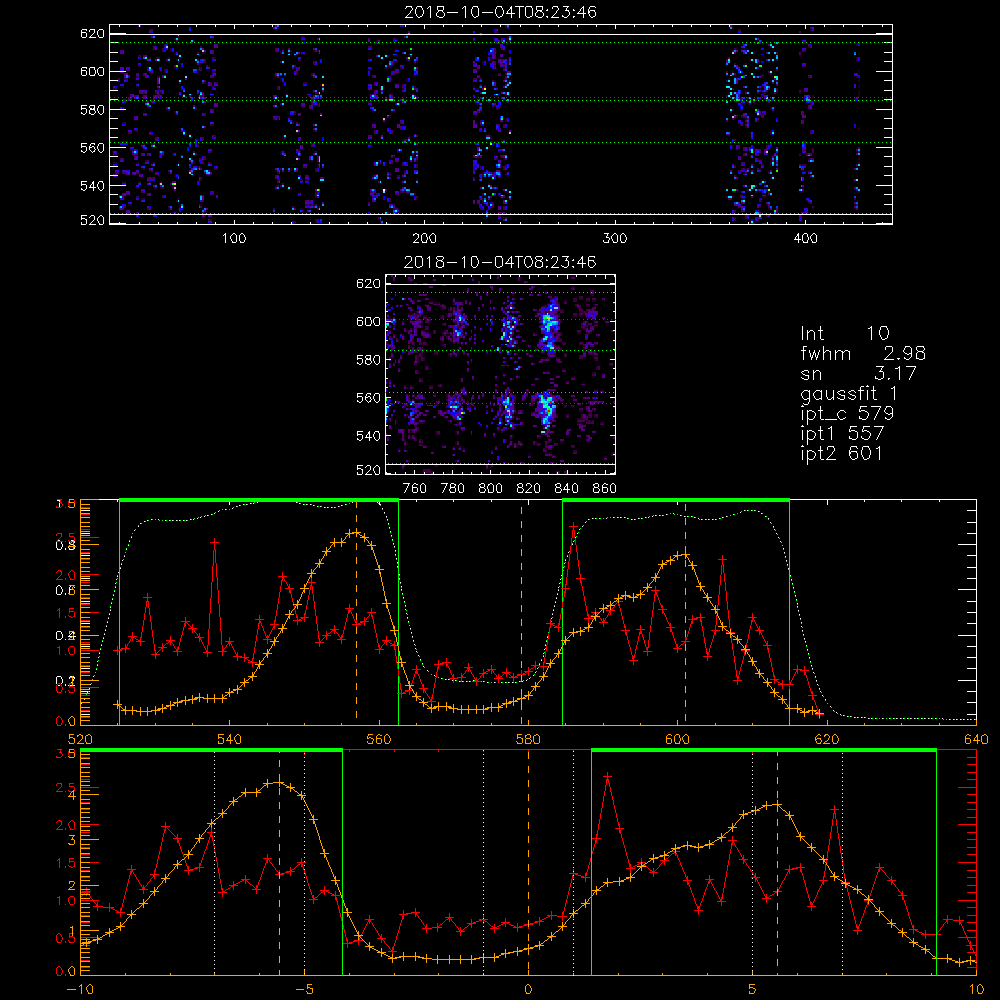Click the left thick green bar atop the upper line plot
Viewport: 1000px width, 1000px height.
[259, 501]
